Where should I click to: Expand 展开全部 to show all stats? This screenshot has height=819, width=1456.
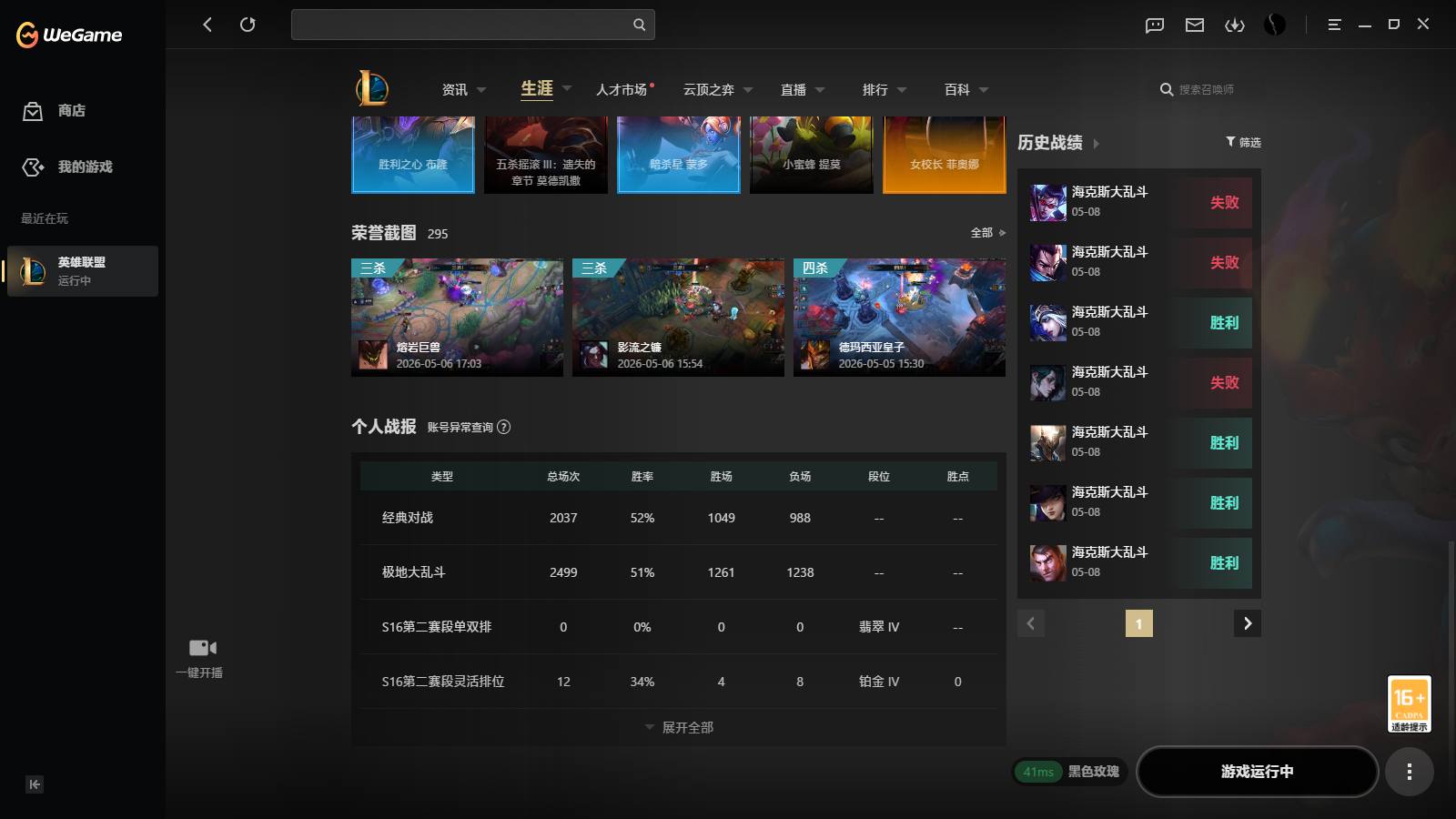pyautogui.click(x=679, y=727)
